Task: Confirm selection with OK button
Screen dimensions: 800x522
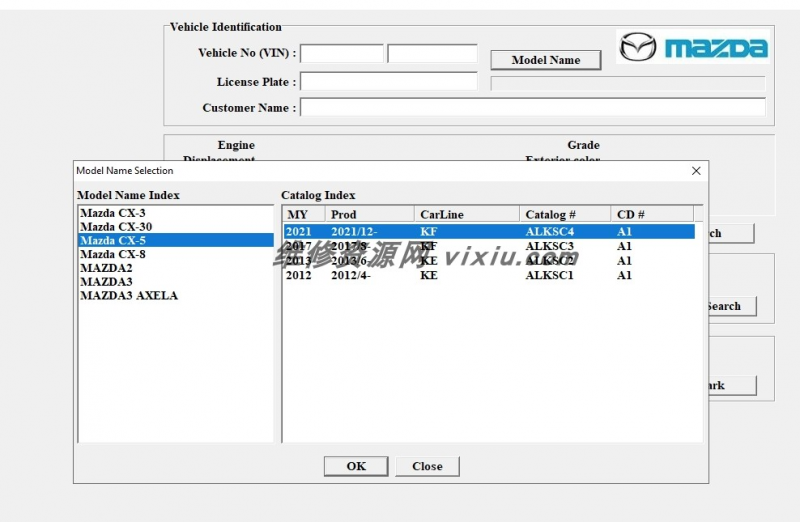Action: pos(356,466)
